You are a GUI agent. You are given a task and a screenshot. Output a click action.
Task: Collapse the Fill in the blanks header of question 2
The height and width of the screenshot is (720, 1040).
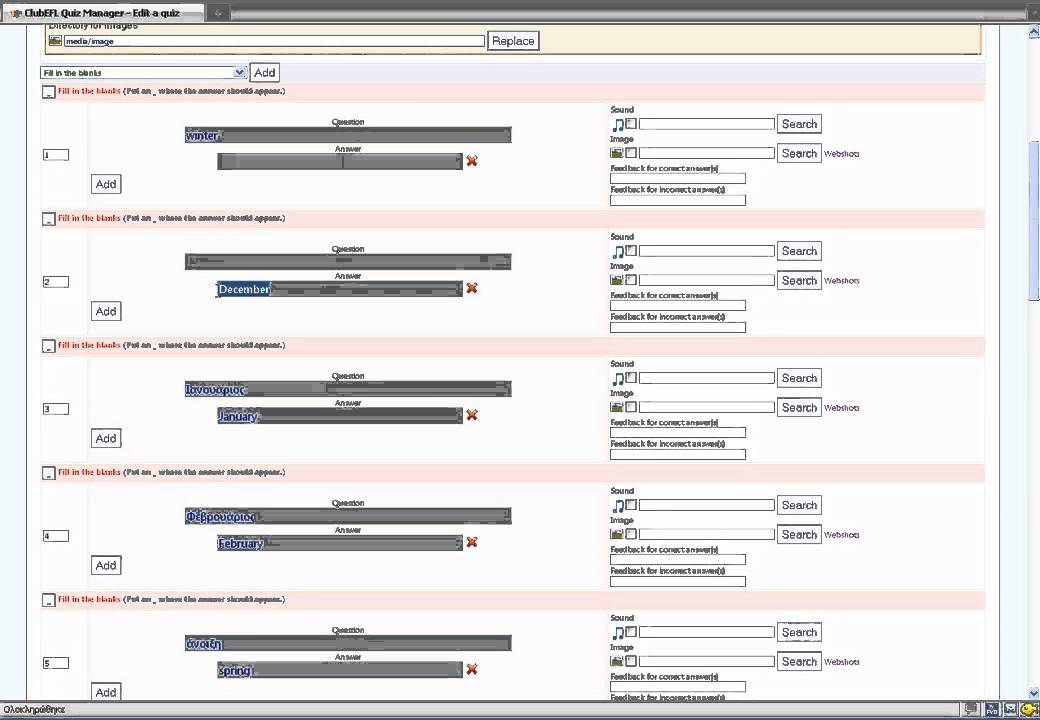(48, 219)
